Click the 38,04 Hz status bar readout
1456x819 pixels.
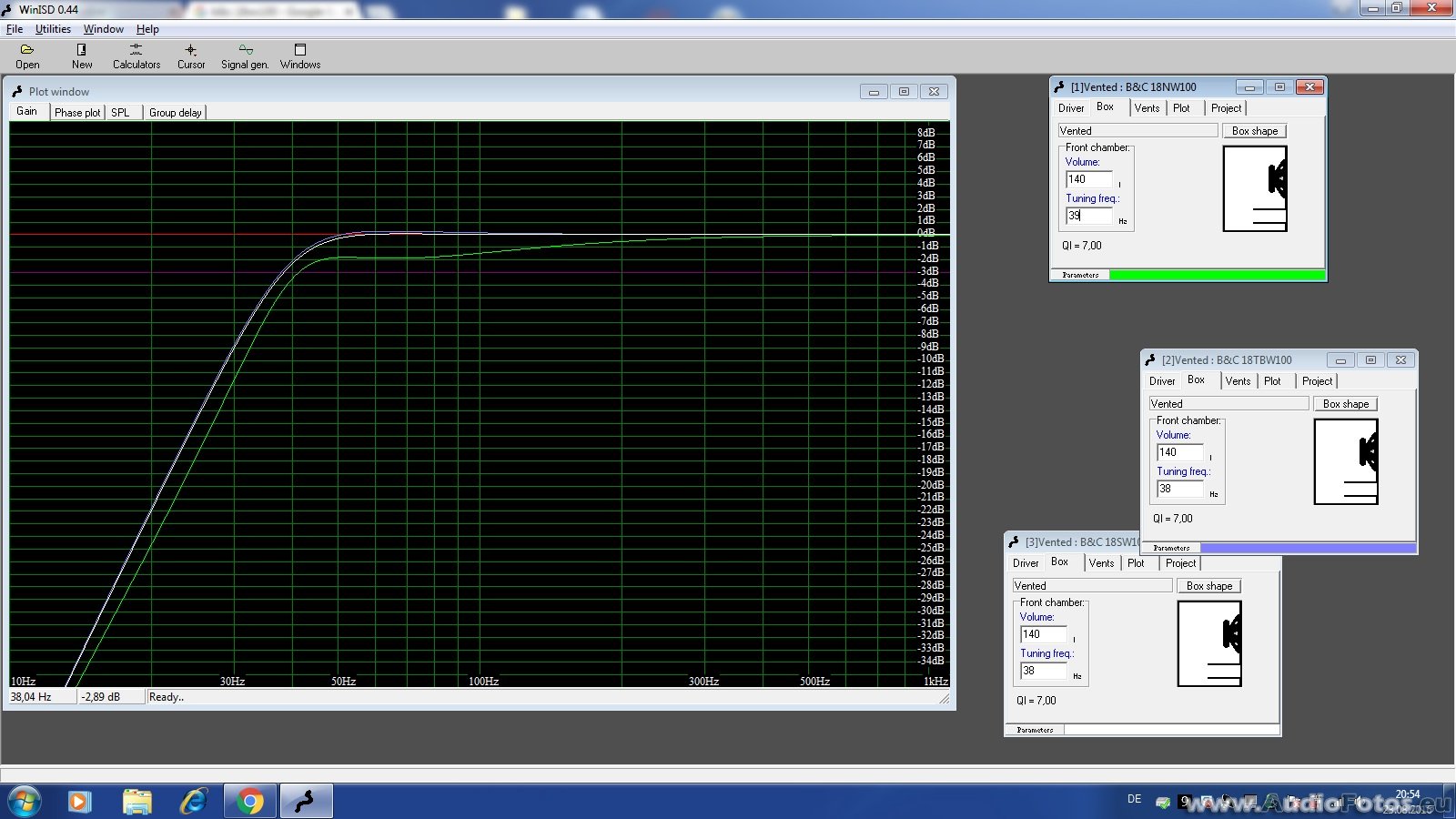click(41, 697)
